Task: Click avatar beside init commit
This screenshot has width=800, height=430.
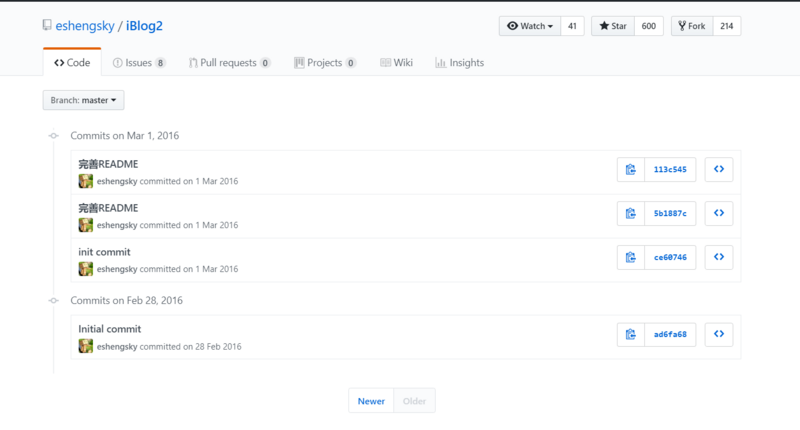Action: [86, 269]
